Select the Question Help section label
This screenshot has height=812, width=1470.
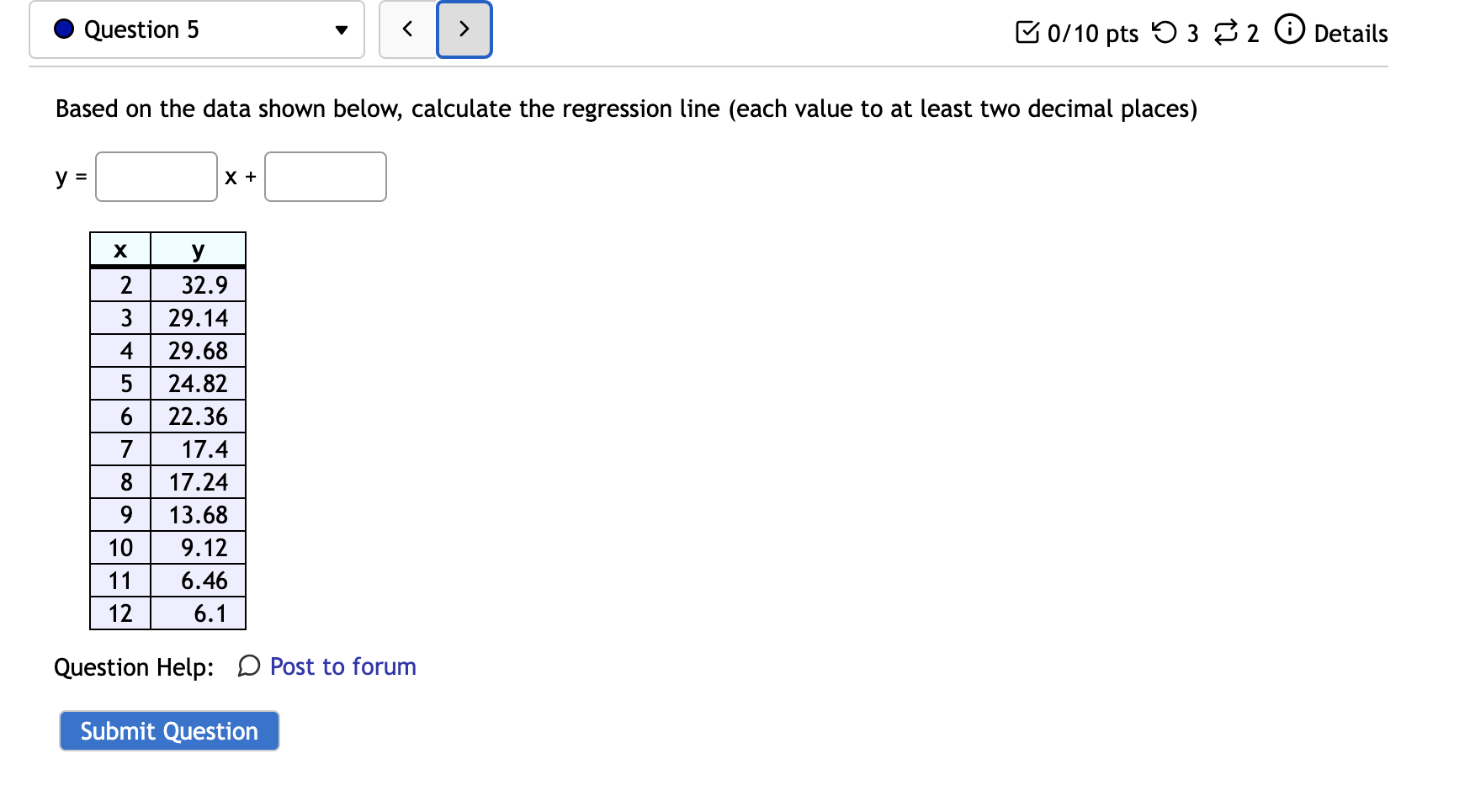134,667
